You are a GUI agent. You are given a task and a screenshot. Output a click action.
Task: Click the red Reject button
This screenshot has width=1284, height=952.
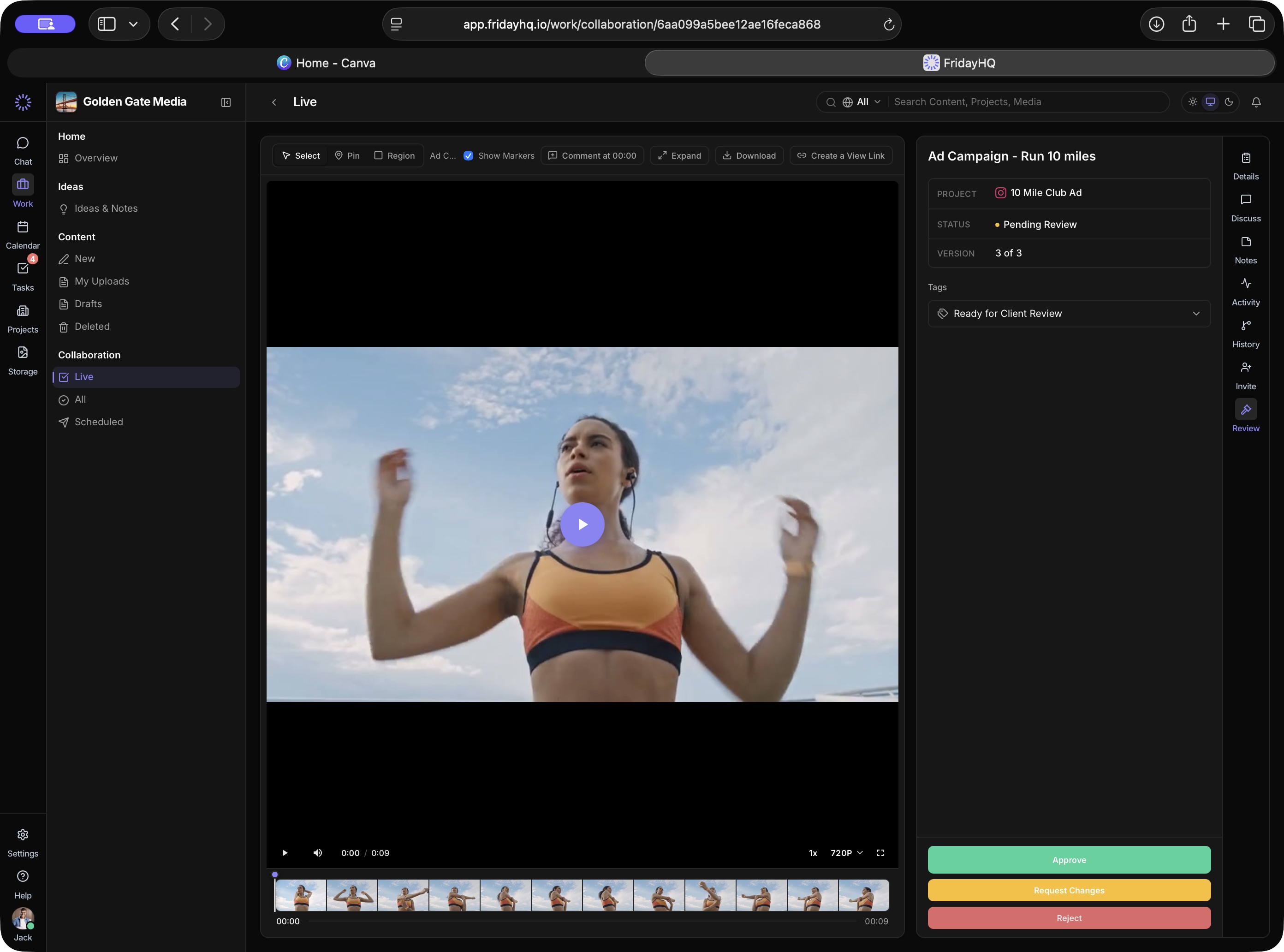1069,918
